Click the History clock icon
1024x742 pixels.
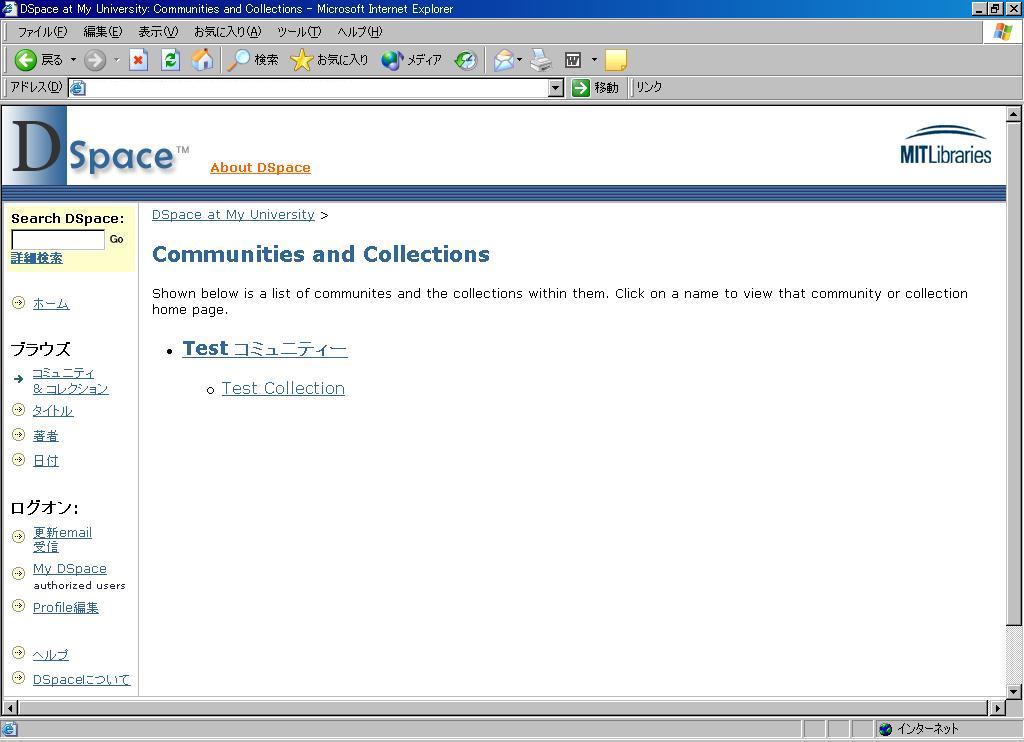[x=466, y=60]
